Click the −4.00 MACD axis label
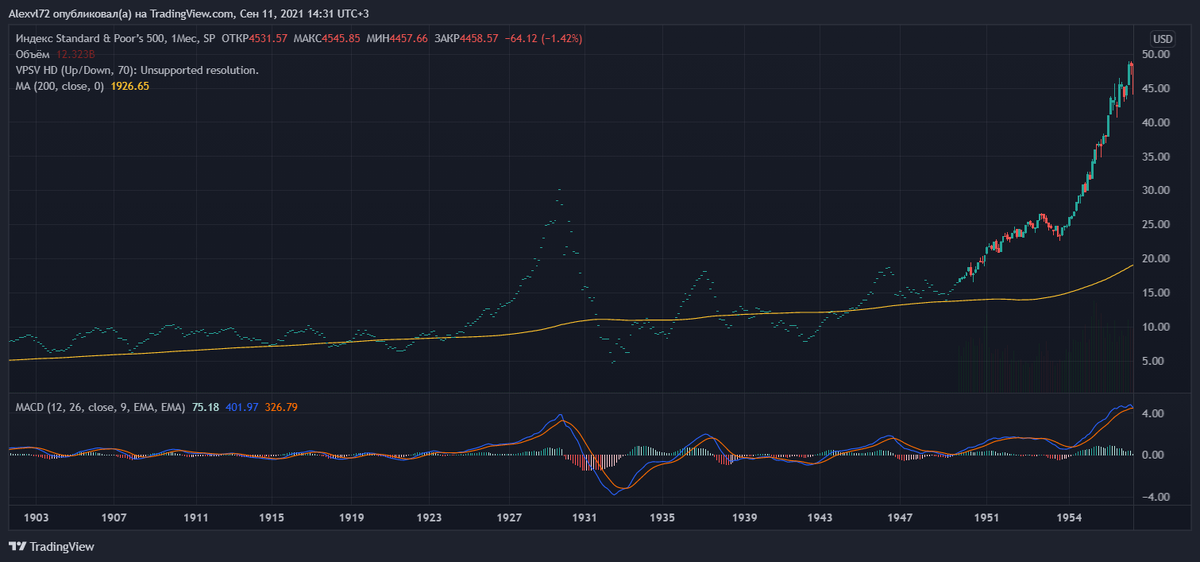 pos(1156,497)
